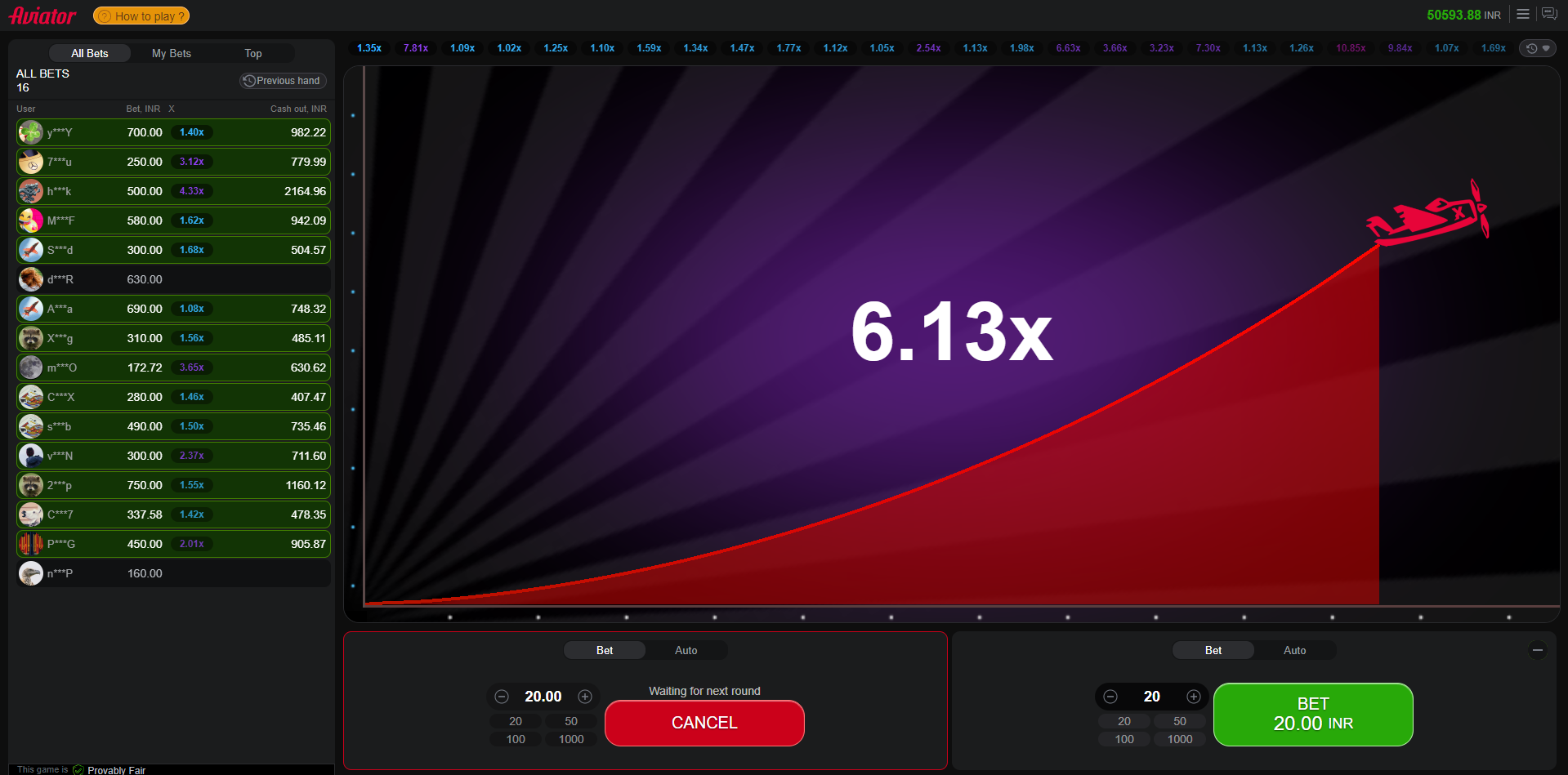The height and width of the screenshot is (775, 1568).
Task: Increase left bet amount with plus
Action: coord(585,697)
